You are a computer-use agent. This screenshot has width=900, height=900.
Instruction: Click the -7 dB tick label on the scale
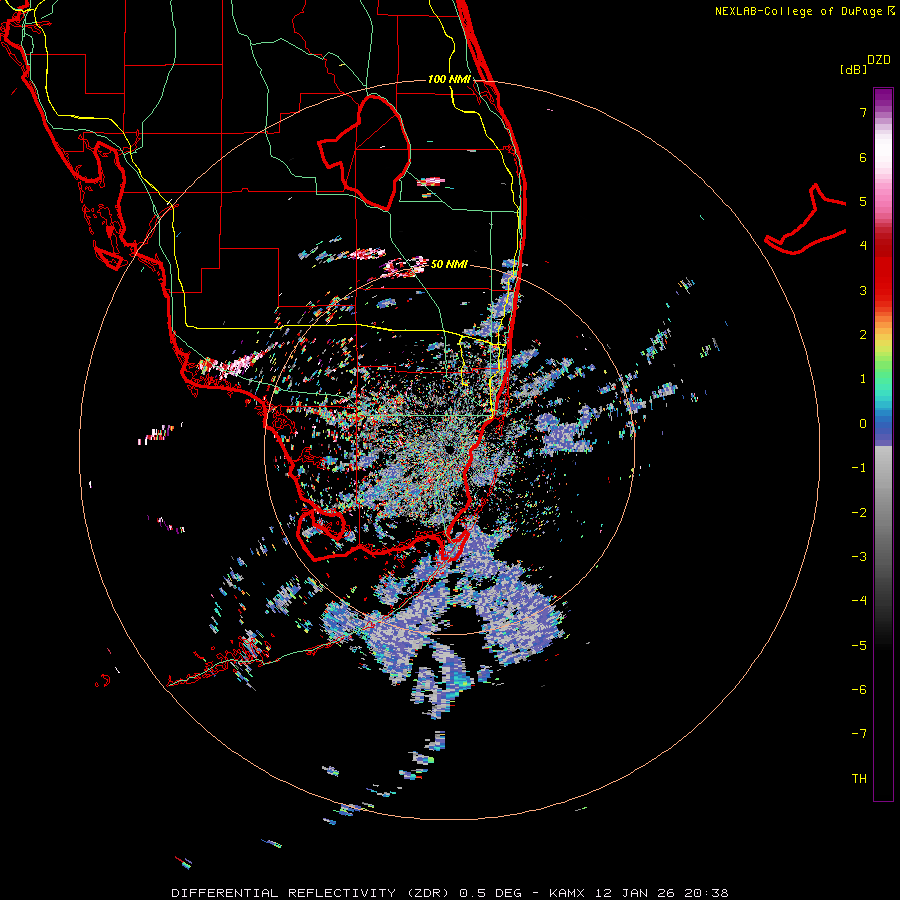tap(859, 734)
